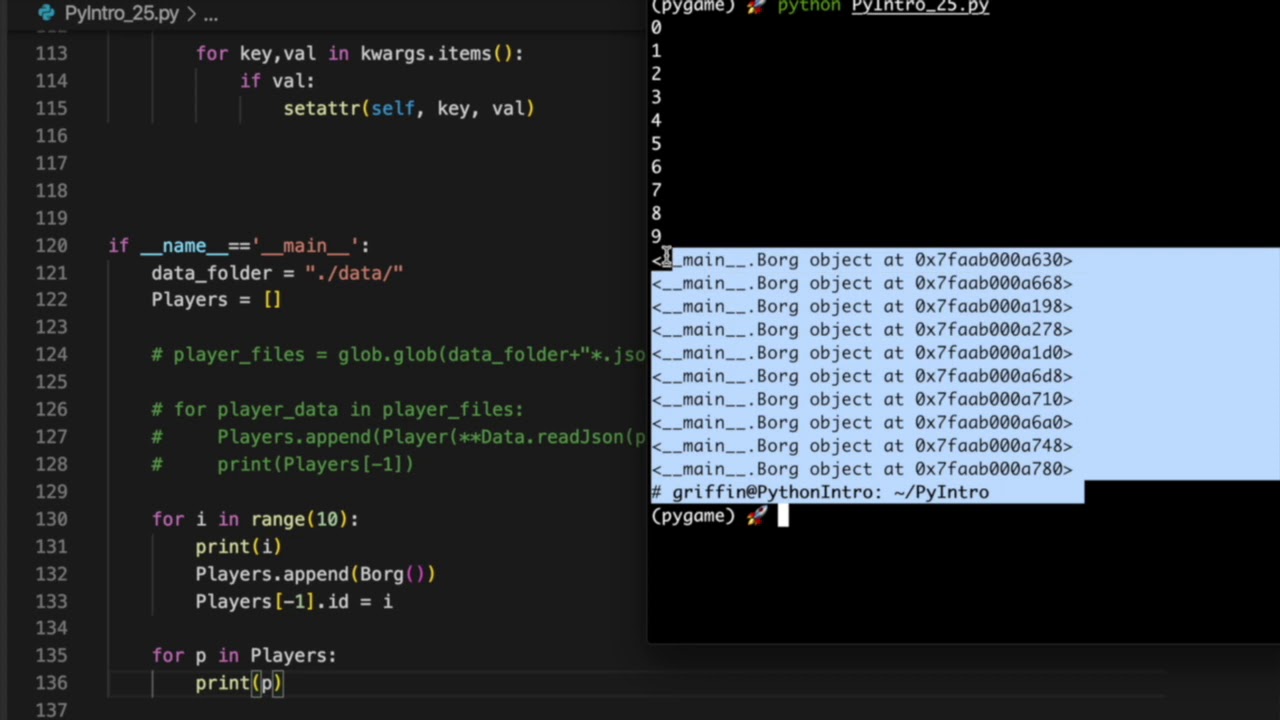Click Borg object at 0x7faab000a6d8 output
1280x720 pixels.
862,376
